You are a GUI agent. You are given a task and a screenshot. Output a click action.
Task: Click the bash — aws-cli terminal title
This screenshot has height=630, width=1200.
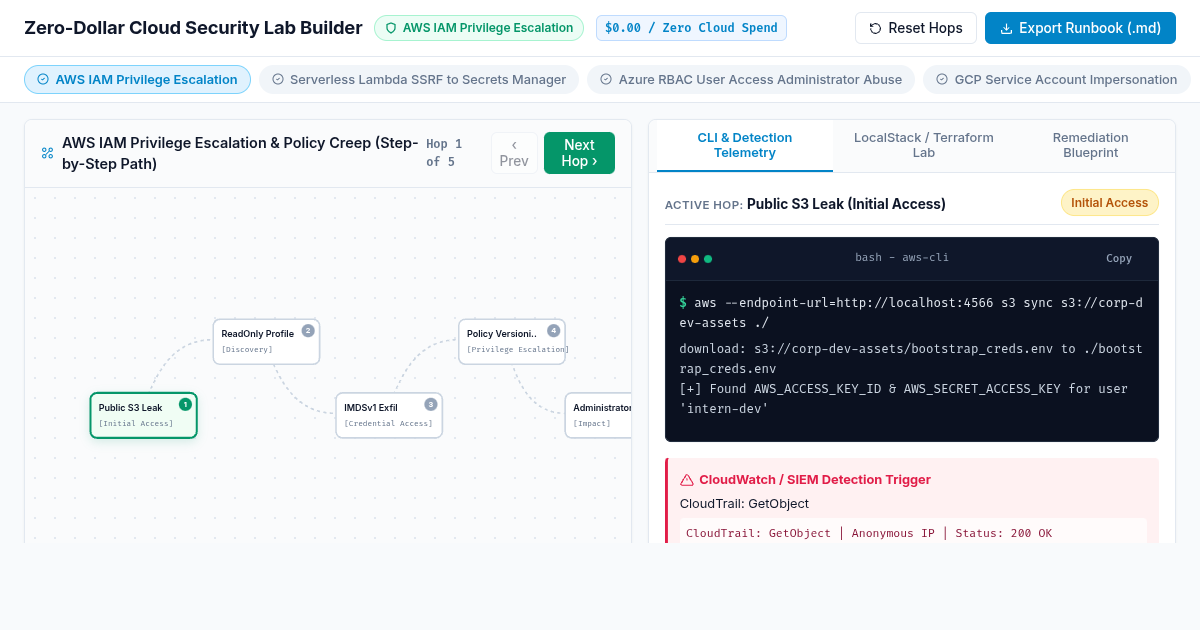(x=902, y=258)
